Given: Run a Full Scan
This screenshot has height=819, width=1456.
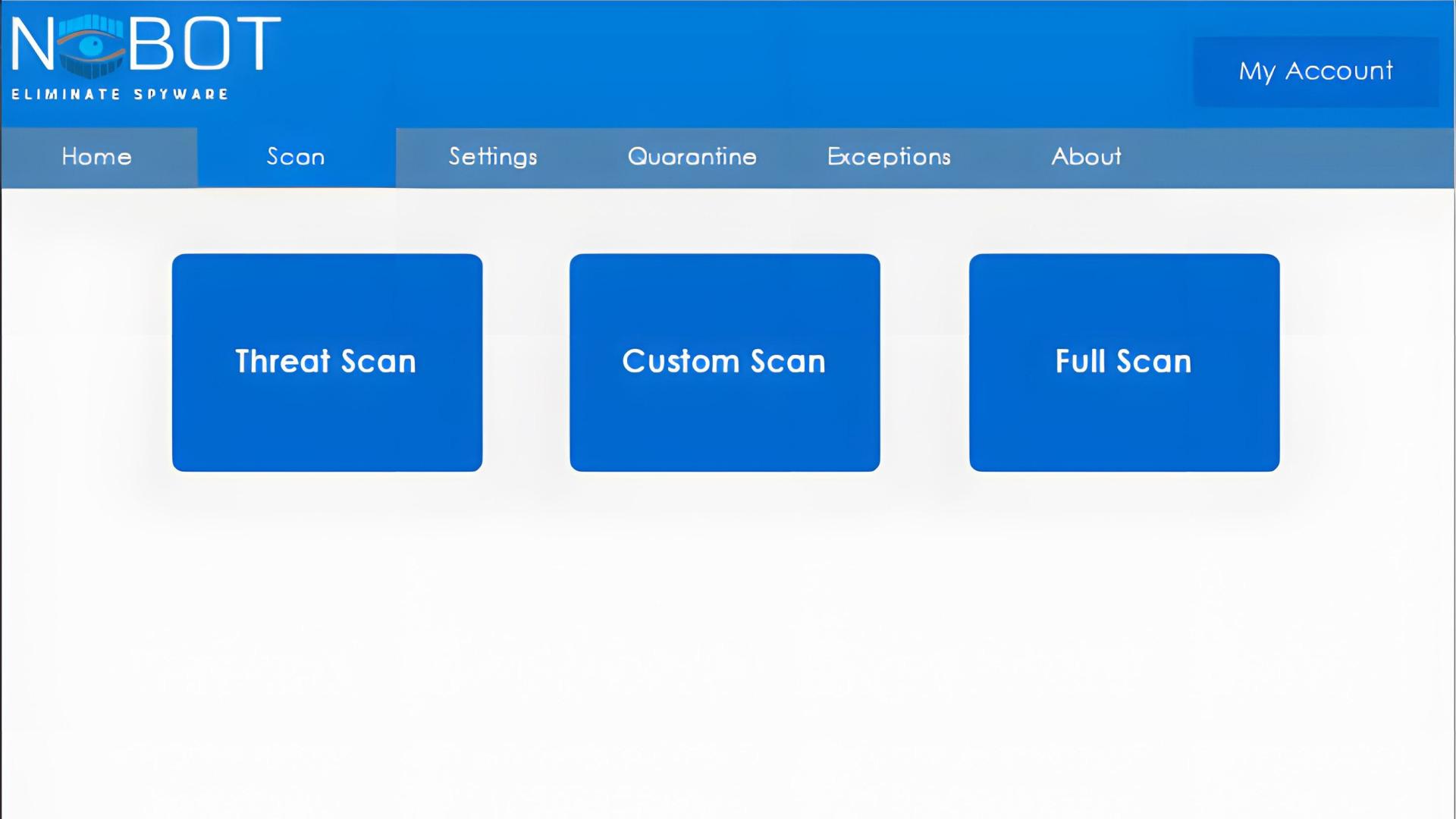Looking at the screenshot, I should 1124,362.
